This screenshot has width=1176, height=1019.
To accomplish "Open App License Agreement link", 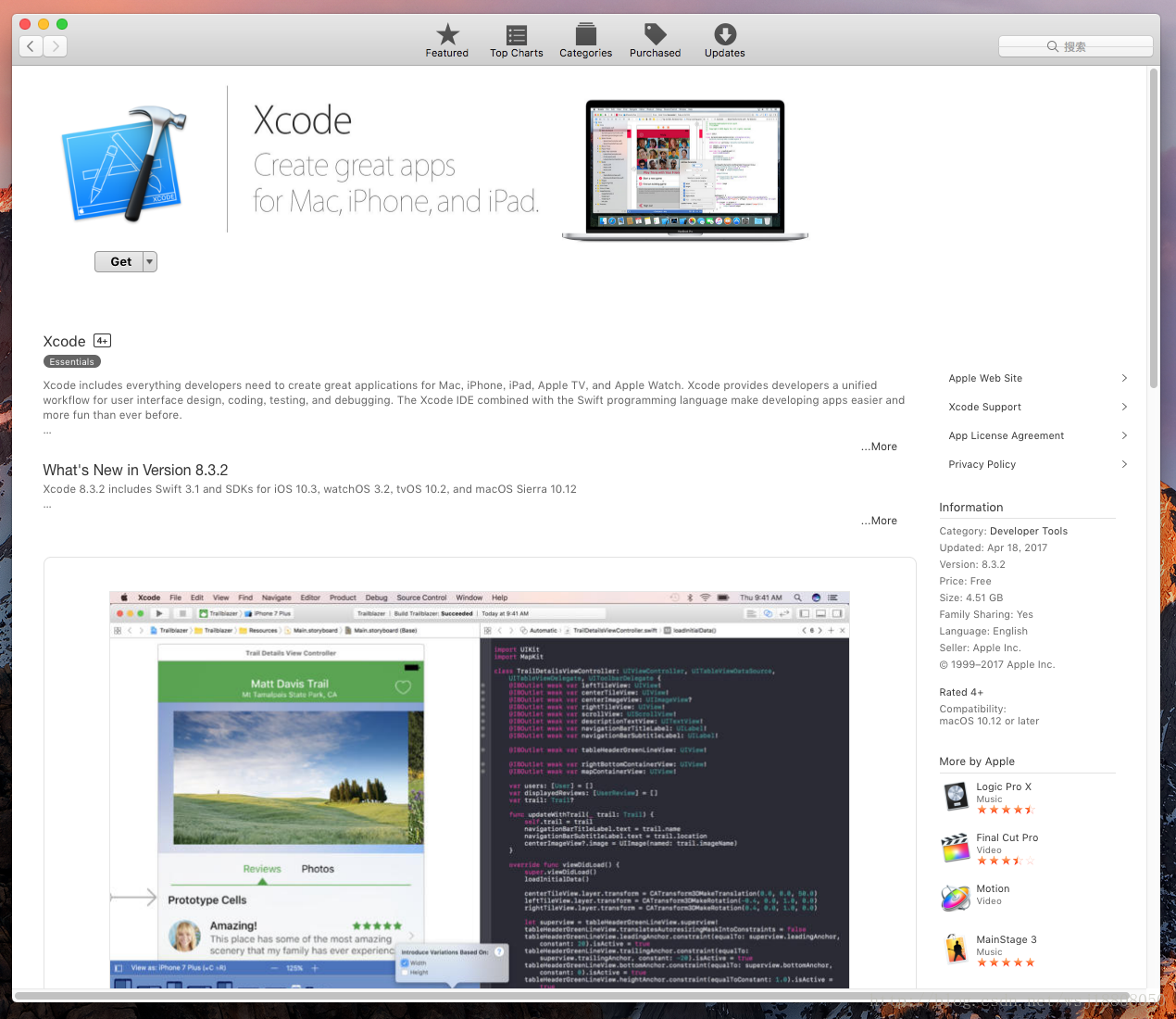I will coord(1007,435).
